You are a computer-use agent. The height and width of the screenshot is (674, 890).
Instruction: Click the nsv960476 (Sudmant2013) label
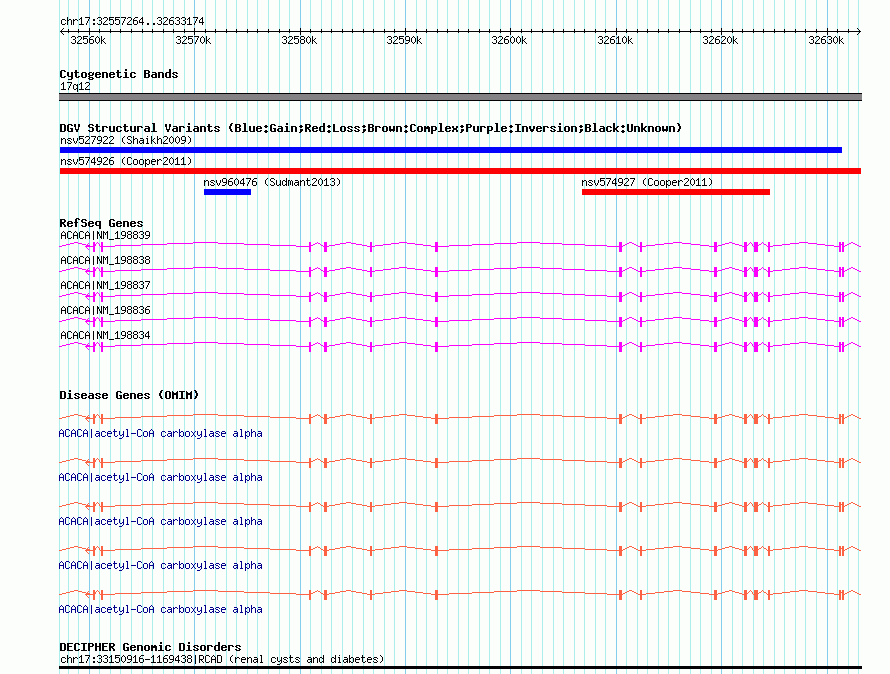pyautogui.click(x=272, y=182)
